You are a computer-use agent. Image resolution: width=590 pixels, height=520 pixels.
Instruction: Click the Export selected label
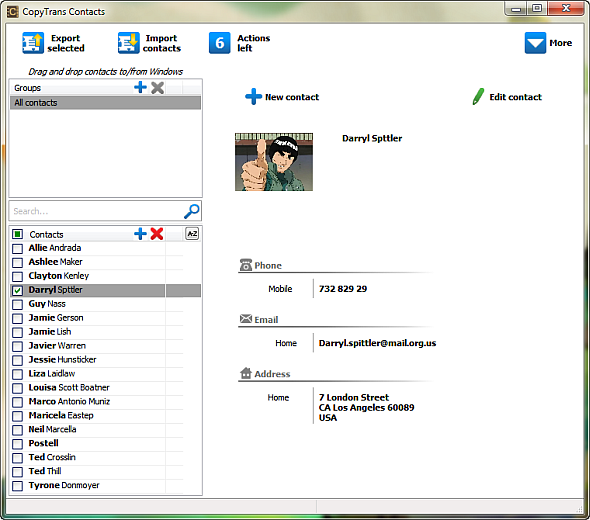(x=66, y=43)
